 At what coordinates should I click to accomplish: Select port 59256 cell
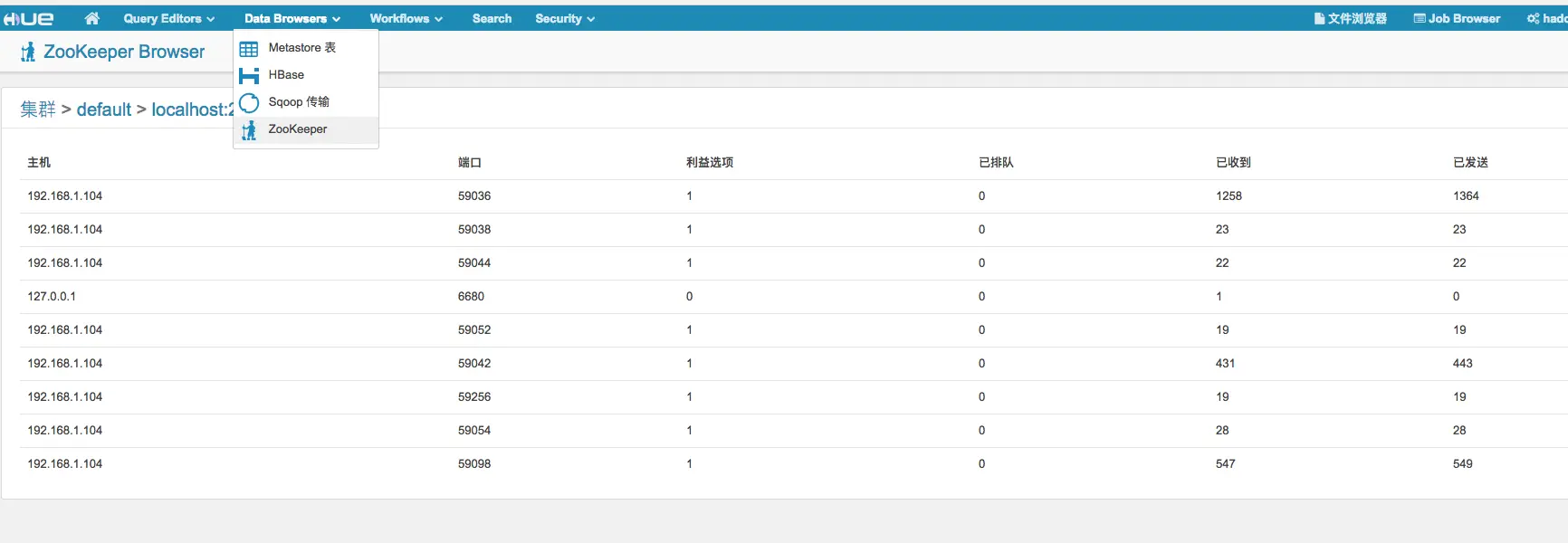click(x=474, y=397)
